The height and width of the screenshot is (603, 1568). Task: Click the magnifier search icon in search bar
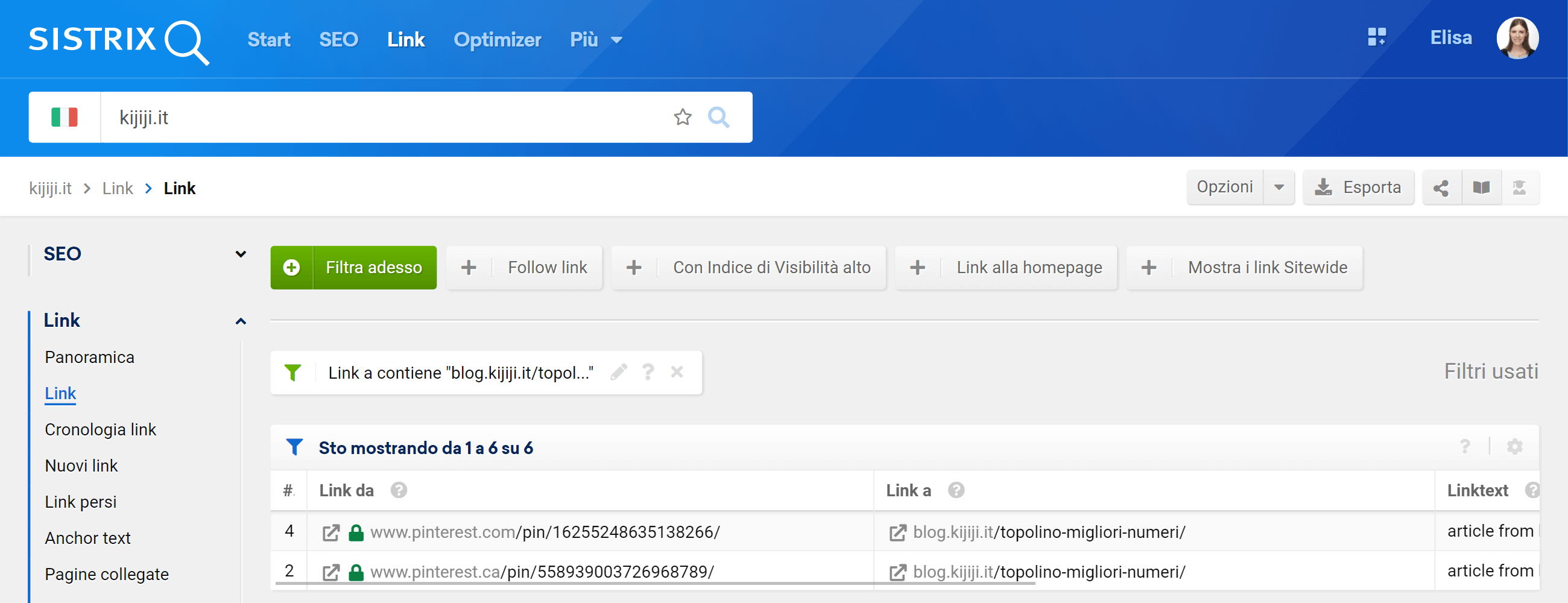(718, 117)
